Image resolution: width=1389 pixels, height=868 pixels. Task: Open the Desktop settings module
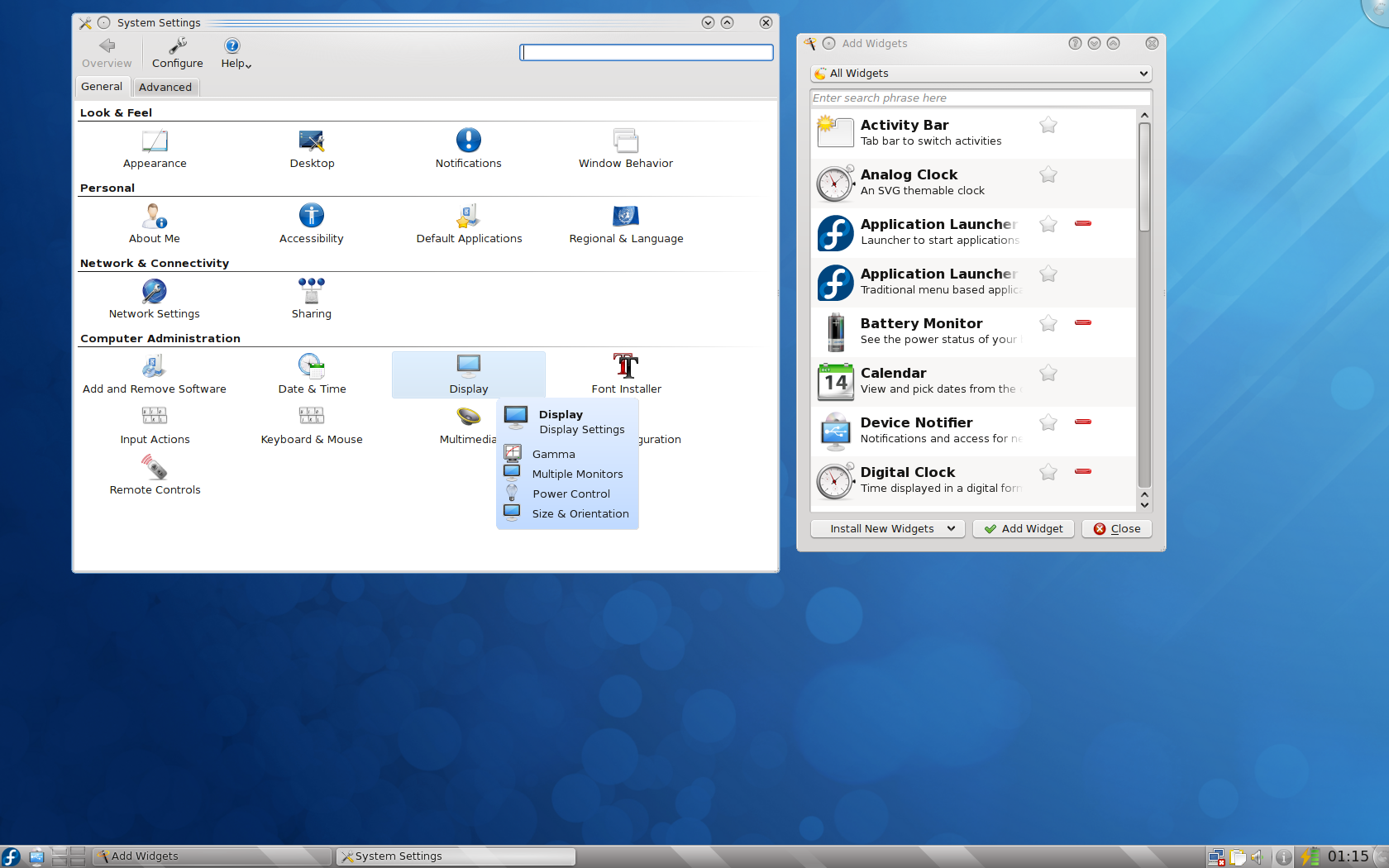[312, 149]
